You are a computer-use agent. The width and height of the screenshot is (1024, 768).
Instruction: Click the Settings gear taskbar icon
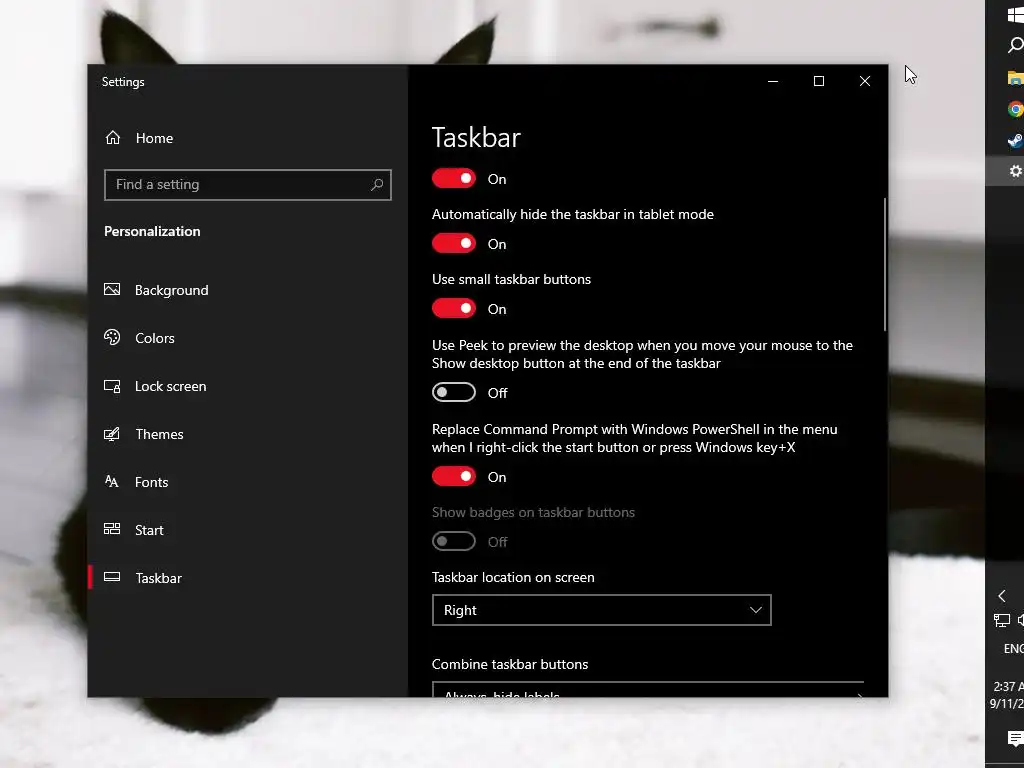1016,171
